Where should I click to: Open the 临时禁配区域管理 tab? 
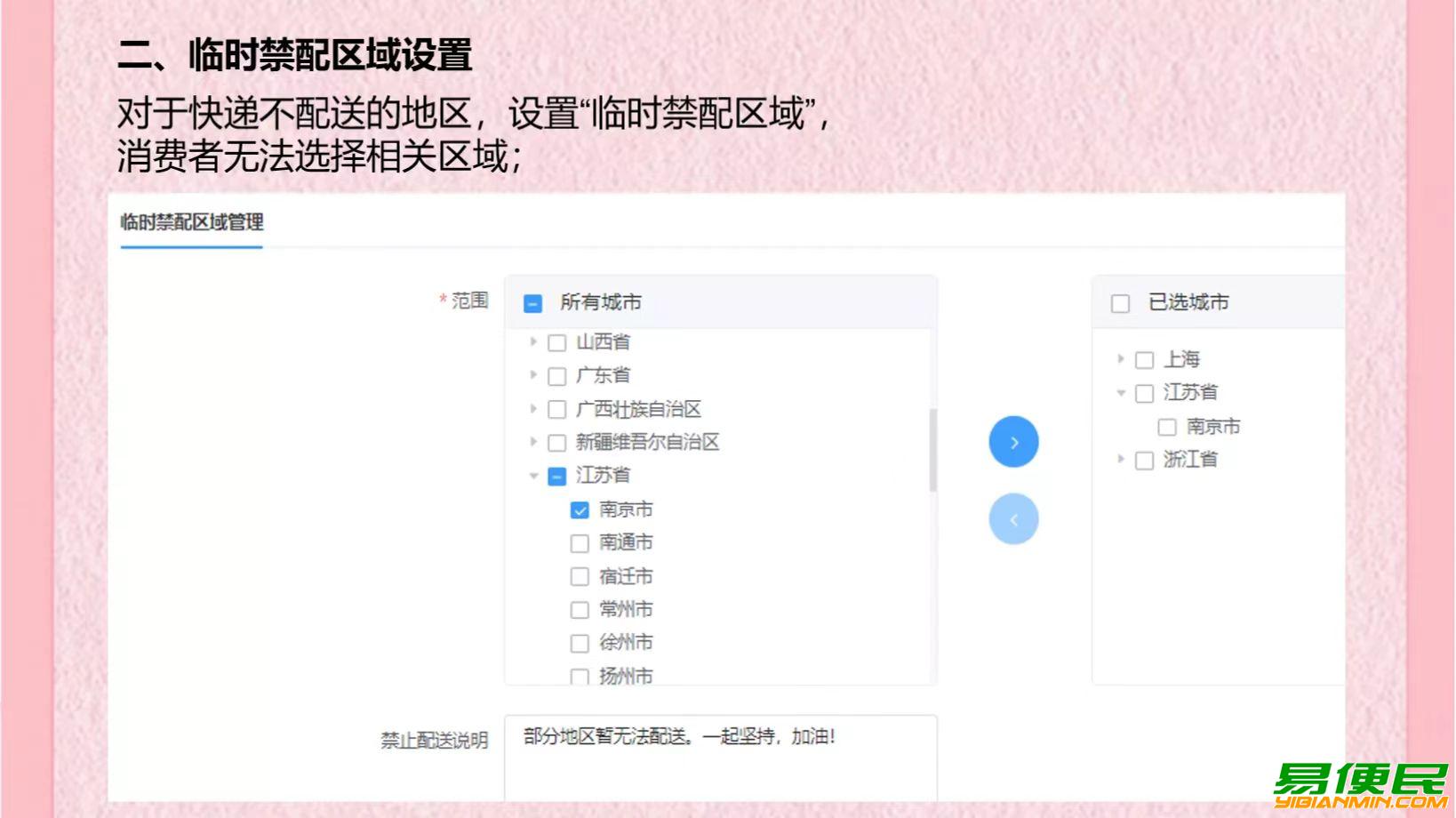(192, 222)
